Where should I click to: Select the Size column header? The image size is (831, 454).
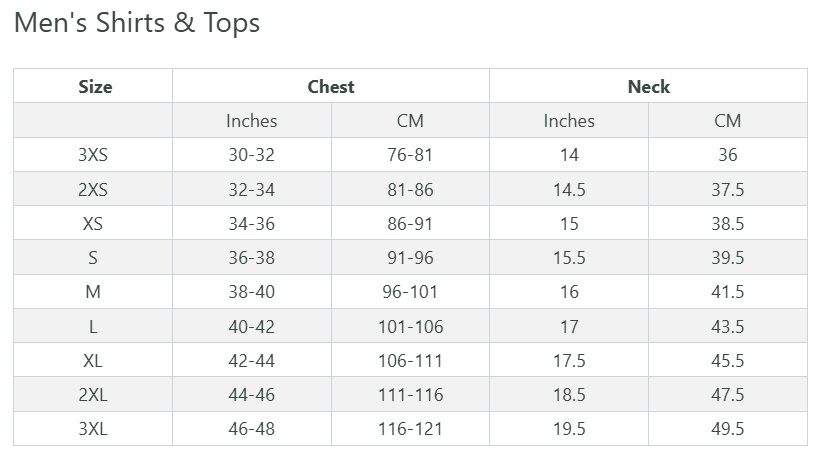(95, 87)
